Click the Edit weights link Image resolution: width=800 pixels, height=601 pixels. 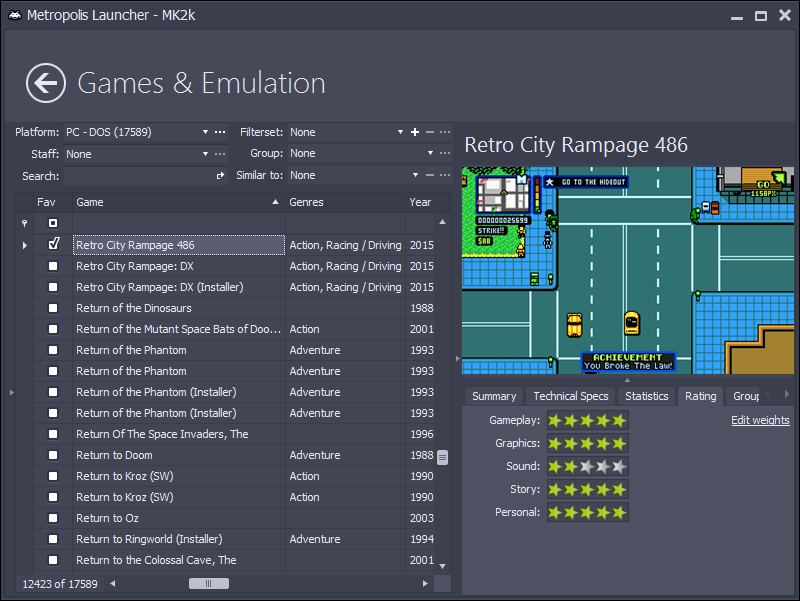tap(760, 420)
